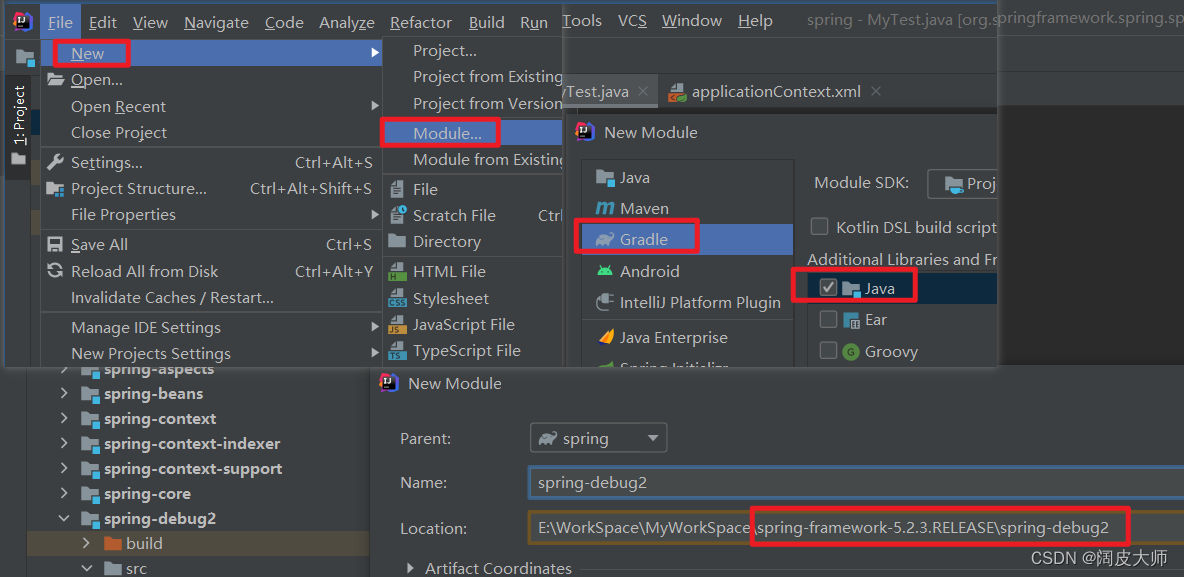Select Close Project menu entry
The height and width of the screenshot is (577, 1184).
(211, 132)
